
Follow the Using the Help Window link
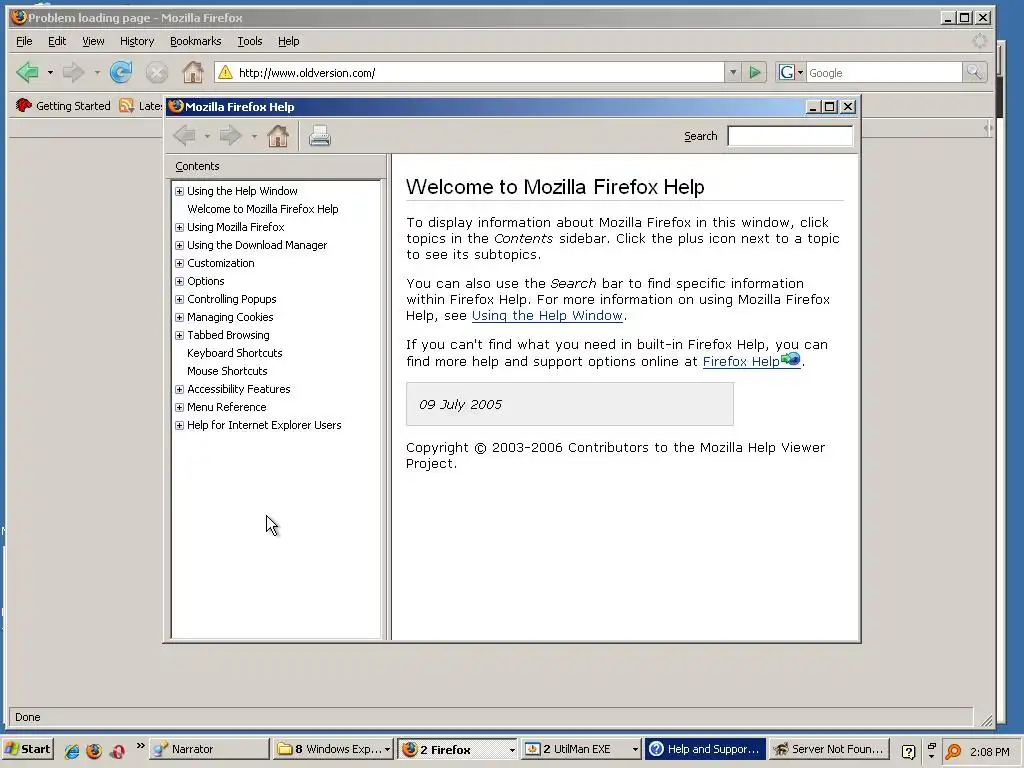tap(547, 315)
